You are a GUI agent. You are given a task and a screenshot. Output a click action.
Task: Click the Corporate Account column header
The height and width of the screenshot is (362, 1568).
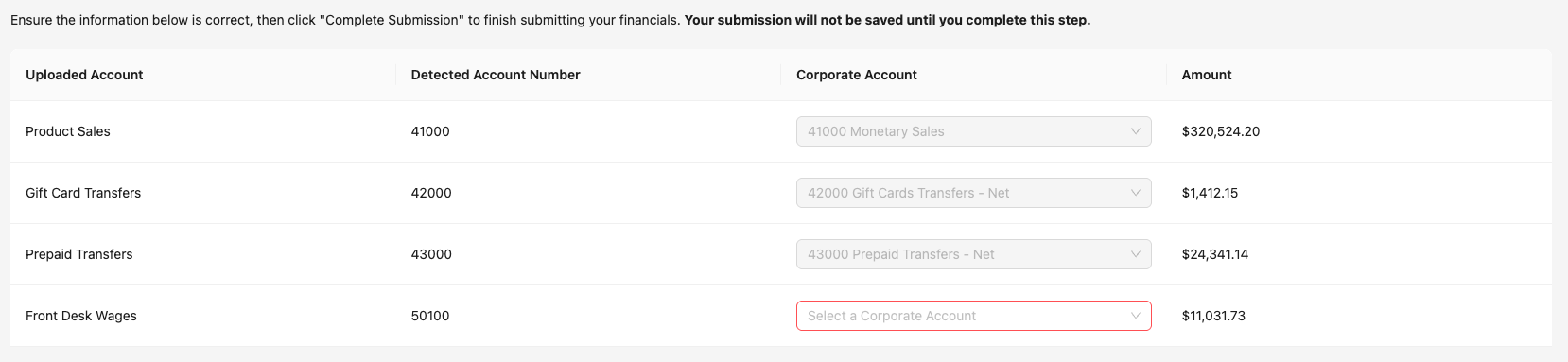(857, 75)
